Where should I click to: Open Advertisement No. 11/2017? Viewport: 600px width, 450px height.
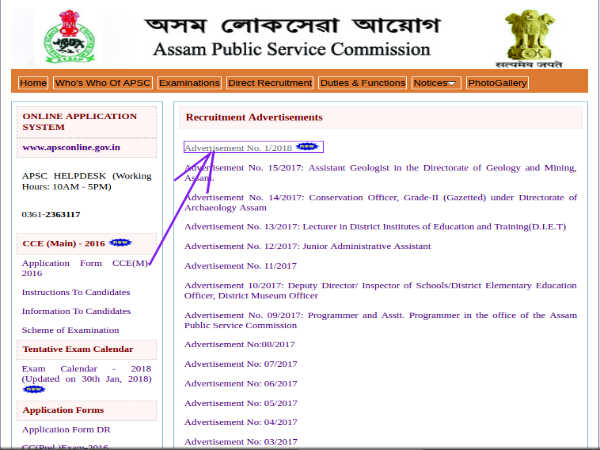[x=240, y=266]
